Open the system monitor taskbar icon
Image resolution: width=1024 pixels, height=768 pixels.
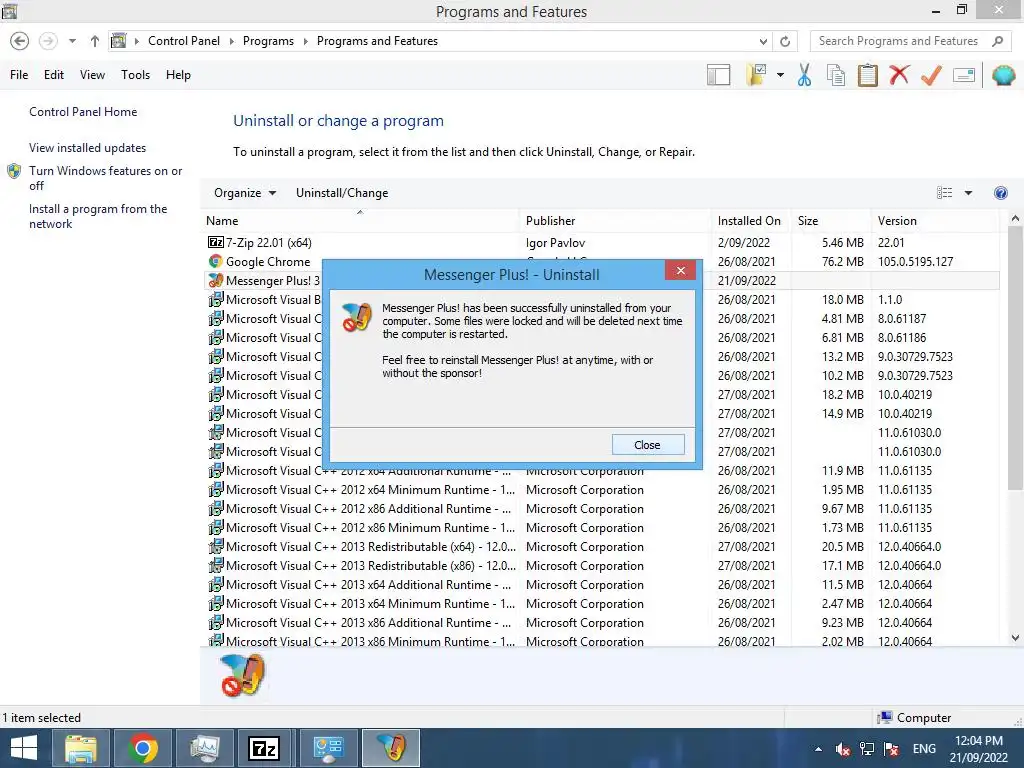coord(204,748)
